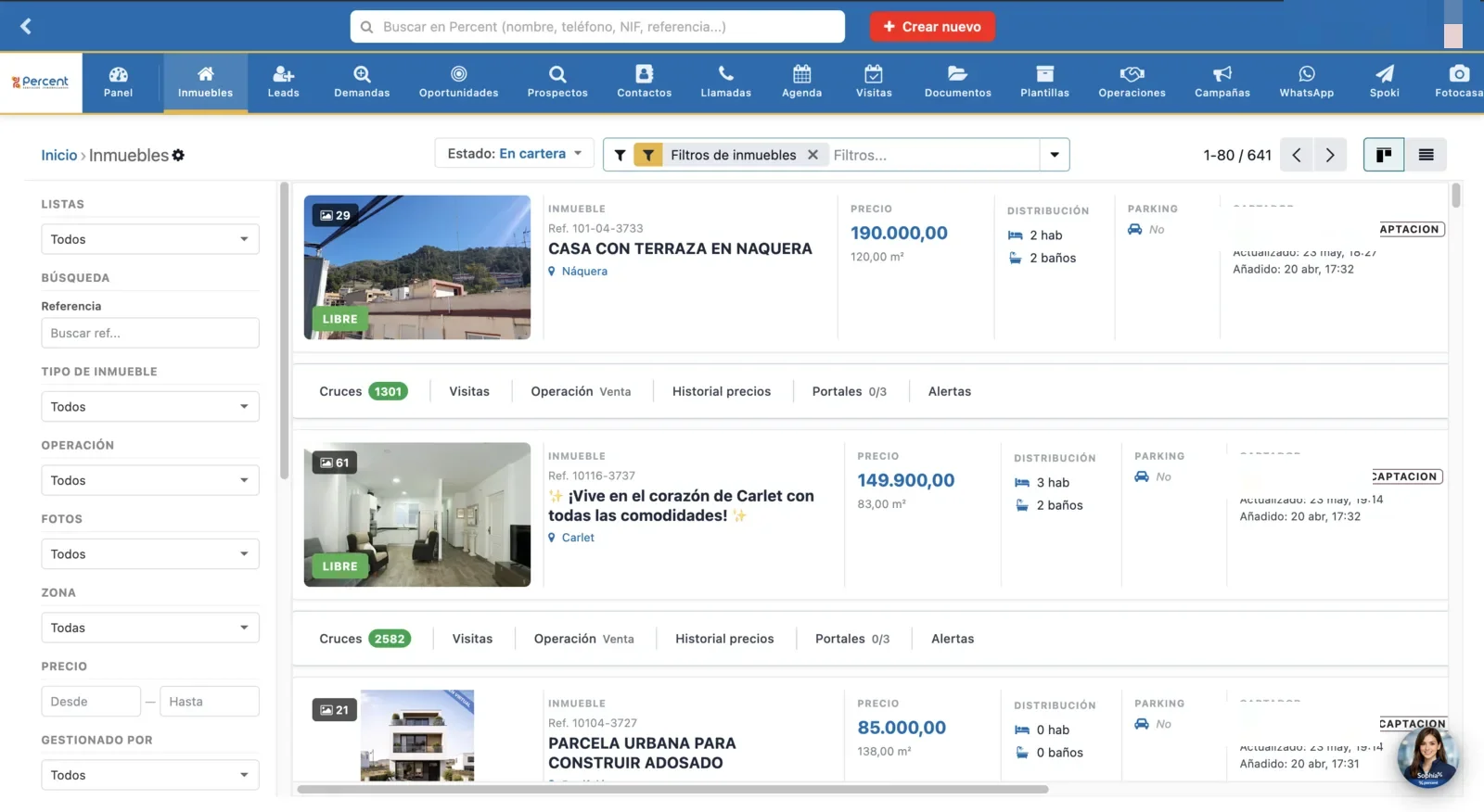Screen dimensions: 1484x812
Task: Click the Inicio breadcrumb link
Action: pos(58,155)
